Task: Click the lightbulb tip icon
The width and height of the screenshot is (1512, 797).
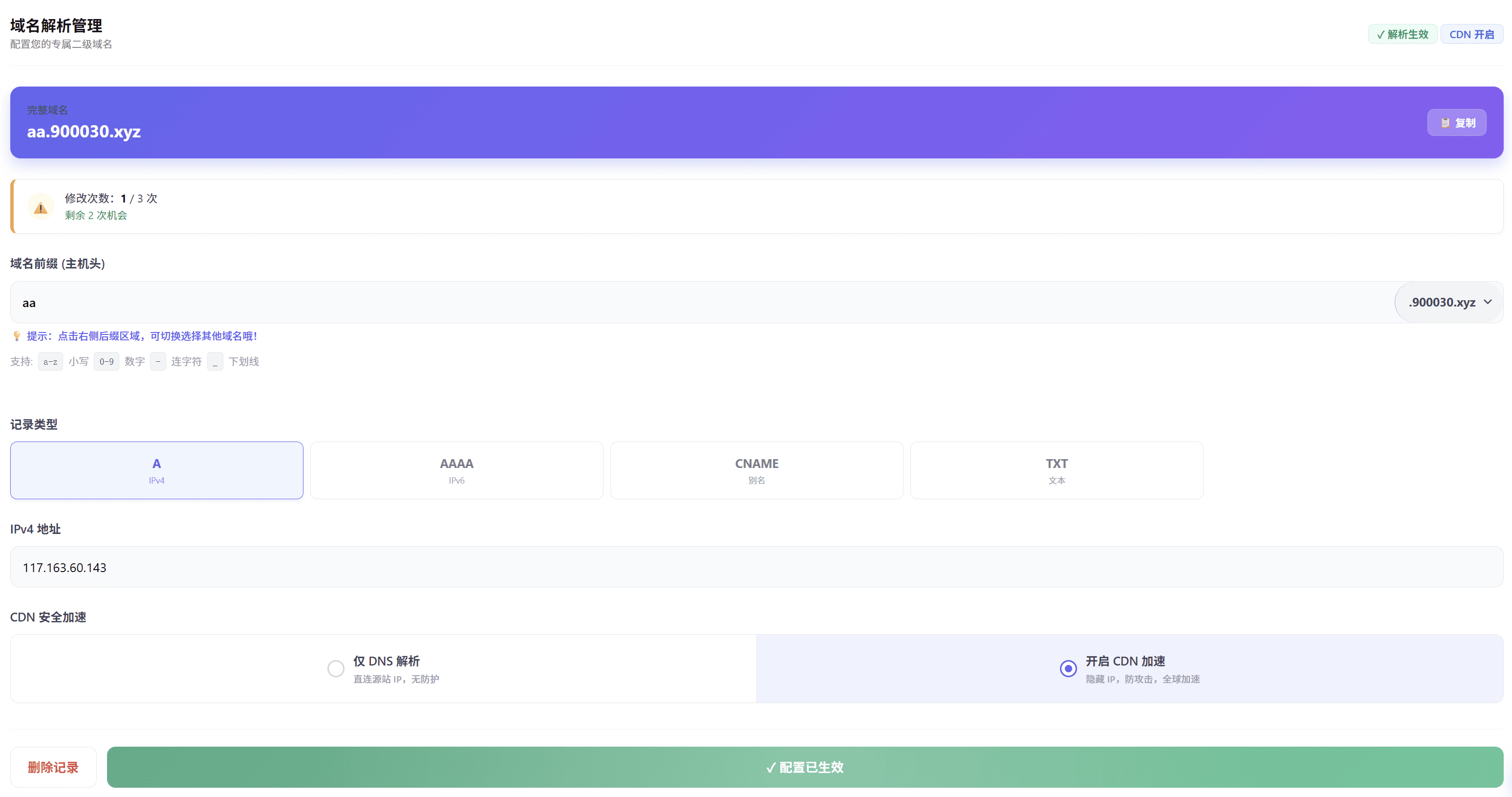Action: pos(17,336)
